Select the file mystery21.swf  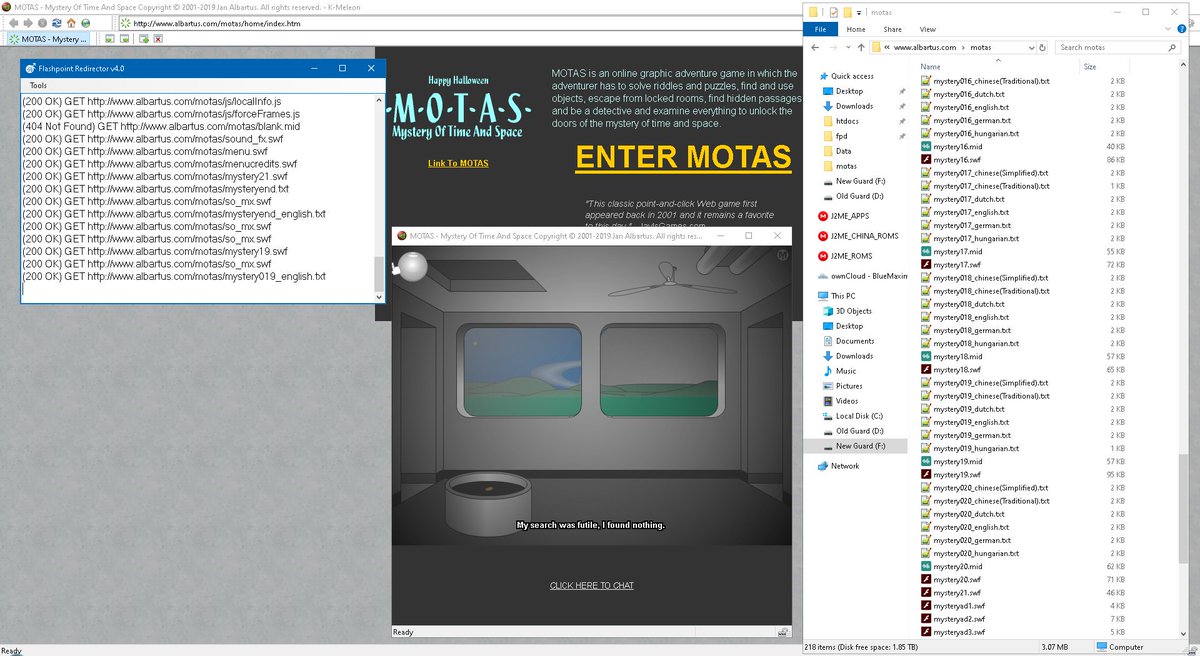tap(955, 593)
